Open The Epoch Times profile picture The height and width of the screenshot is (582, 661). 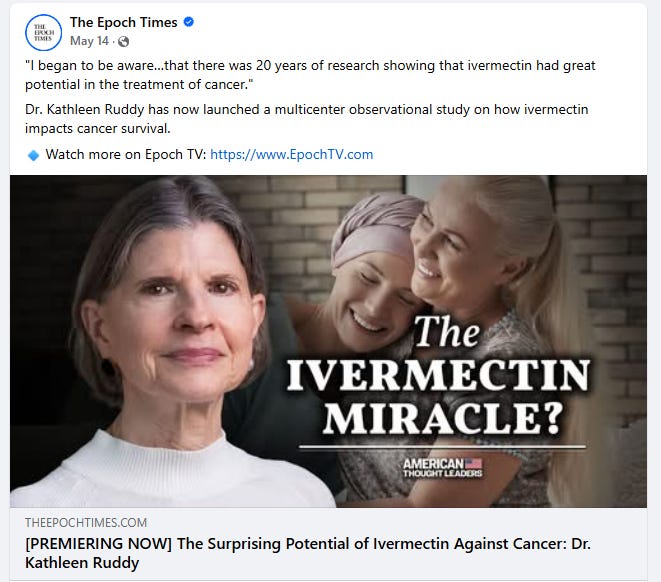43,32
